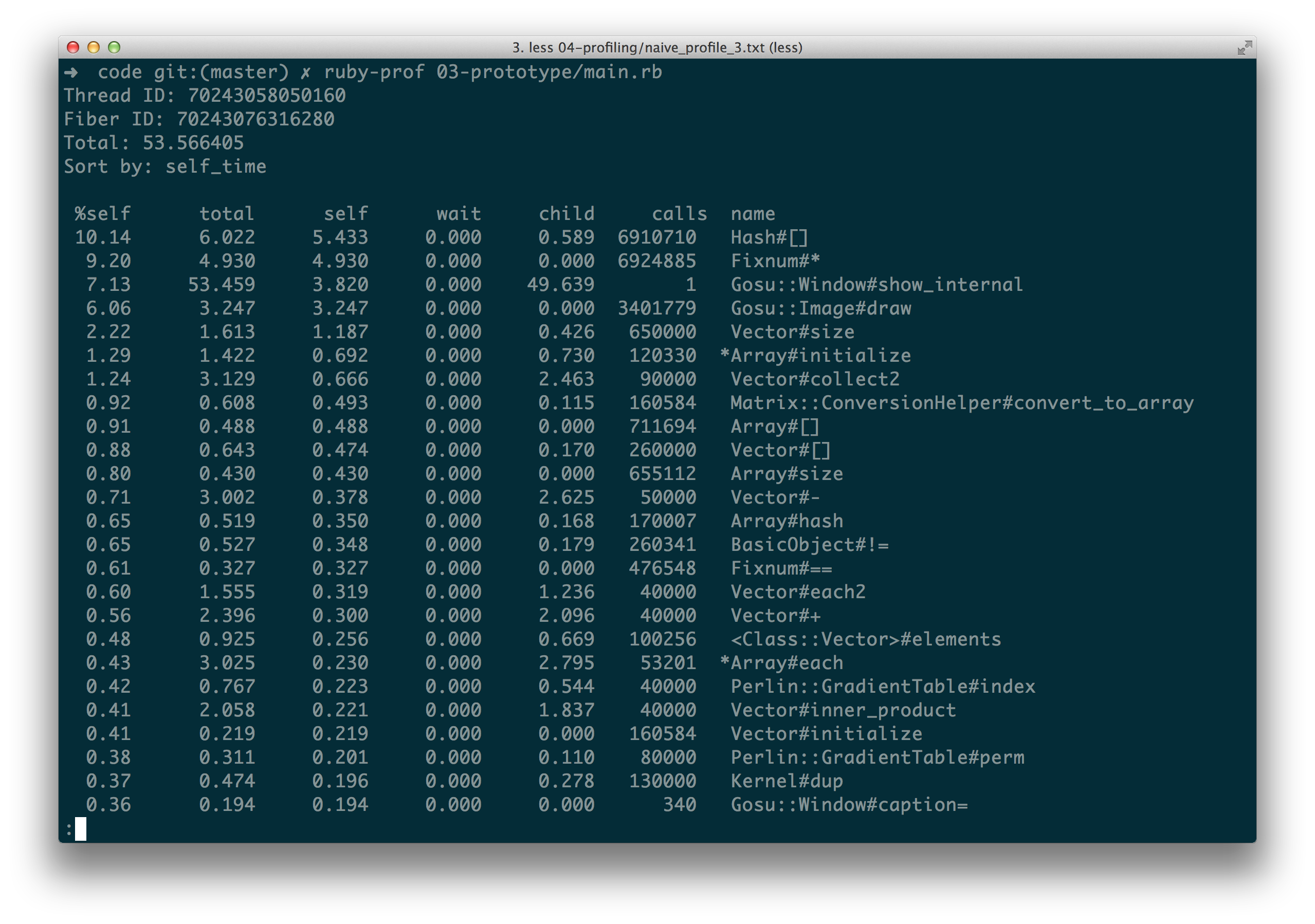This screenshot has height=924, width=1315.
Task: Select the Fixnum#* row
Action: click(x=775, y=261)
